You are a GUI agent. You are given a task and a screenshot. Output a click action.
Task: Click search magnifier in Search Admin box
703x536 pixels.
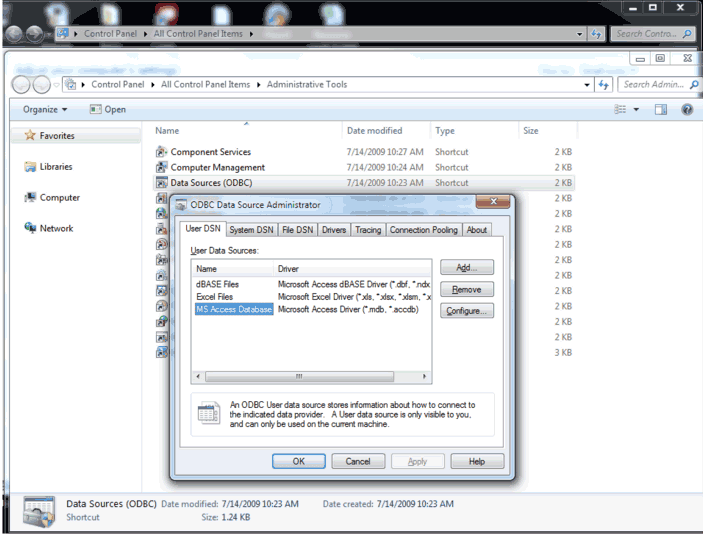(x=694, y=84)
